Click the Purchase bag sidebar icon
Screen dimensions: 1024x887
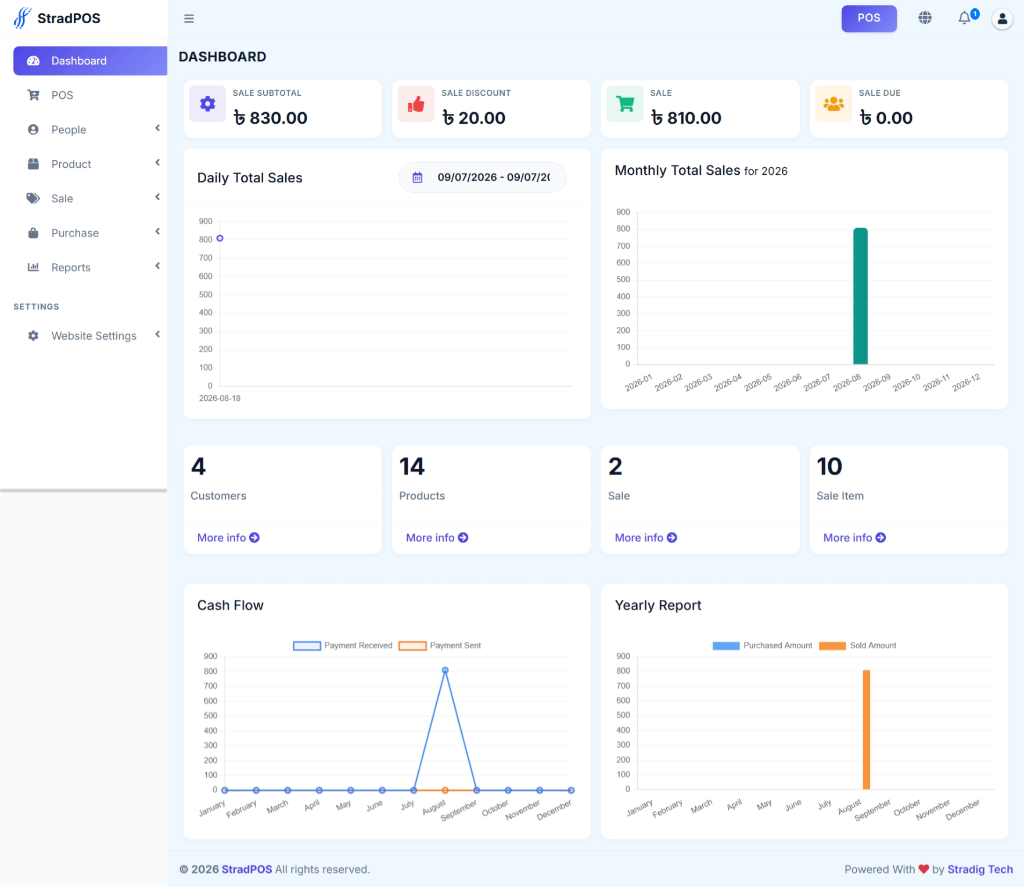click(33, 233)
